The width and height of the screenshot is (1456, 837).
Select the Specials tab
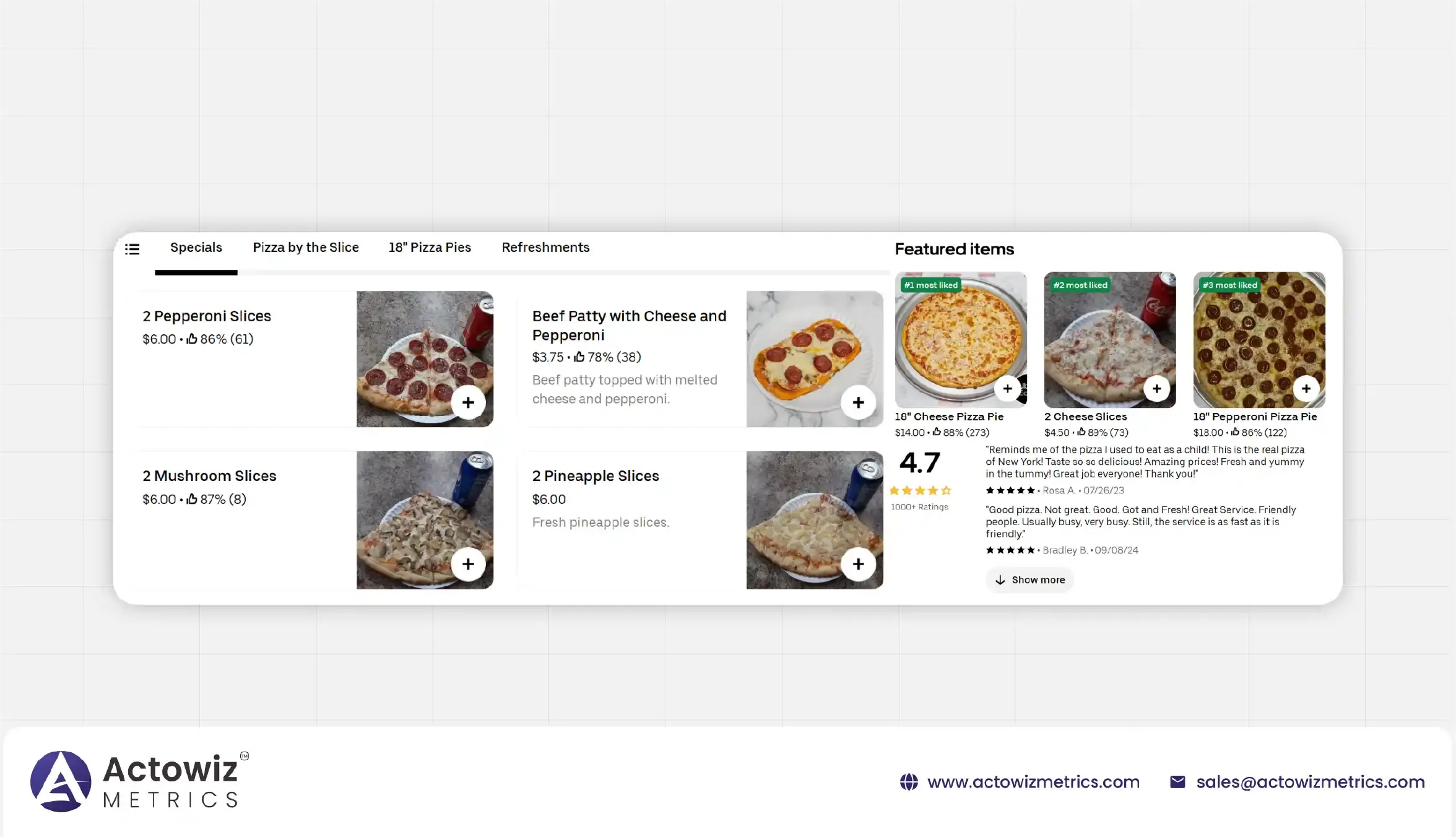click(196, 248)
